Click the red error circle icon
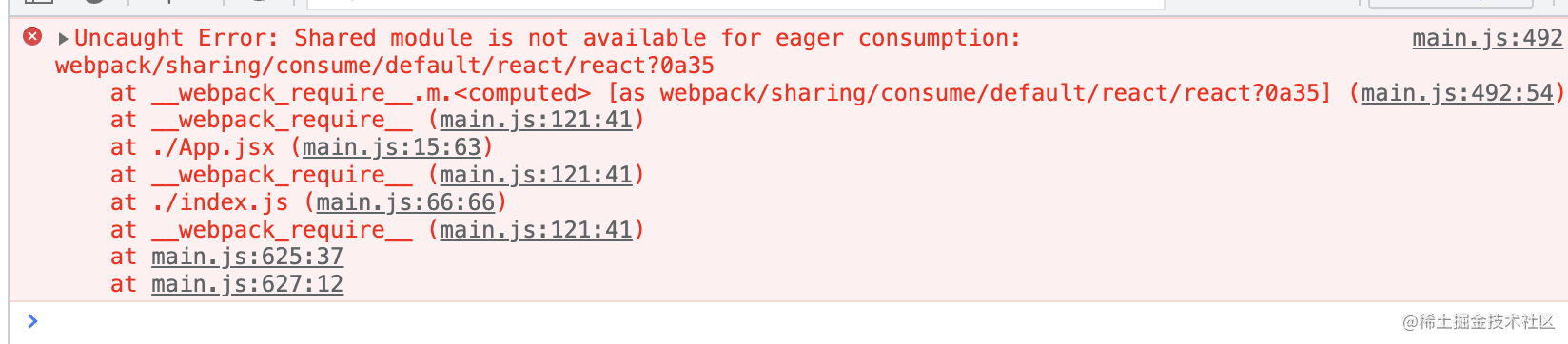 32,37
